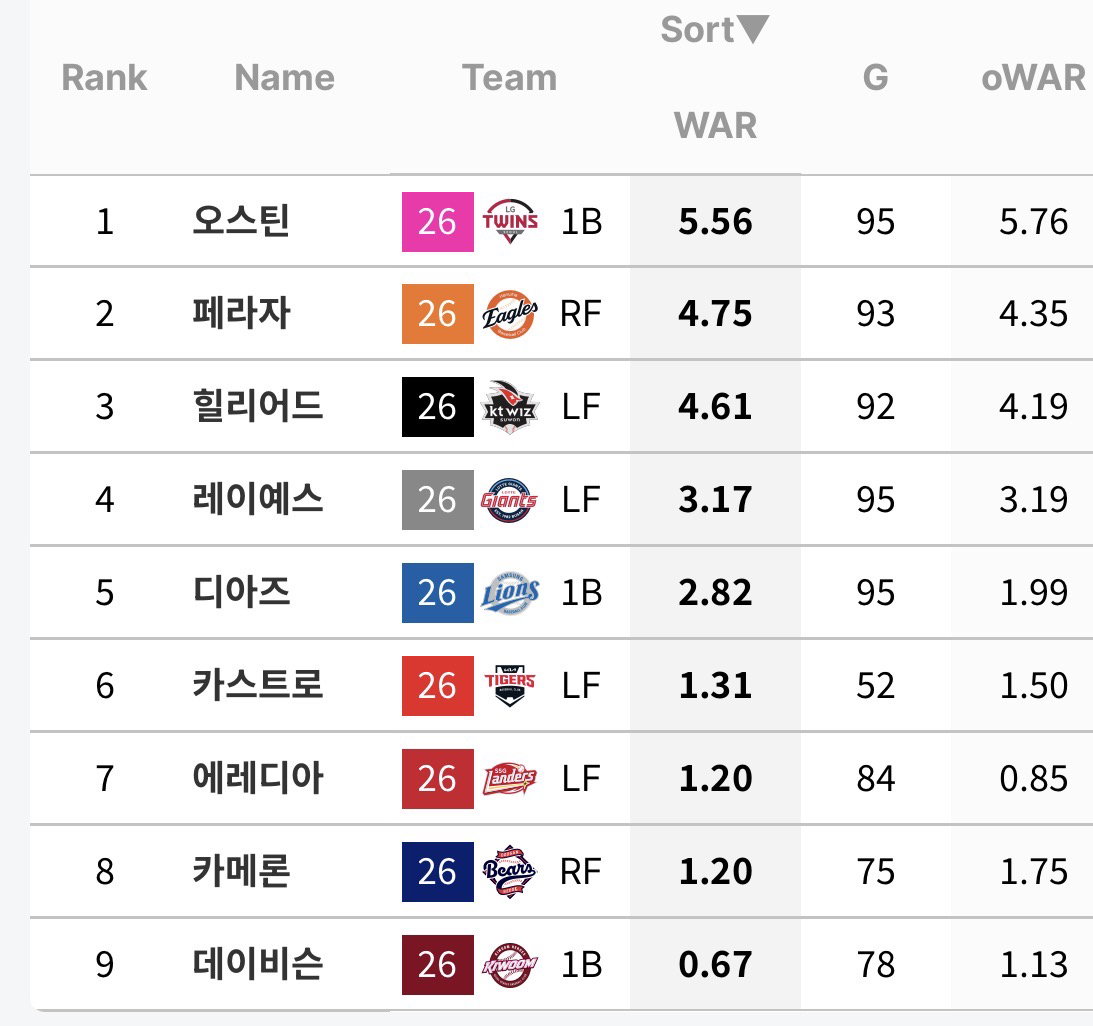Click the pink 26 season badge

tap(438, 222)
